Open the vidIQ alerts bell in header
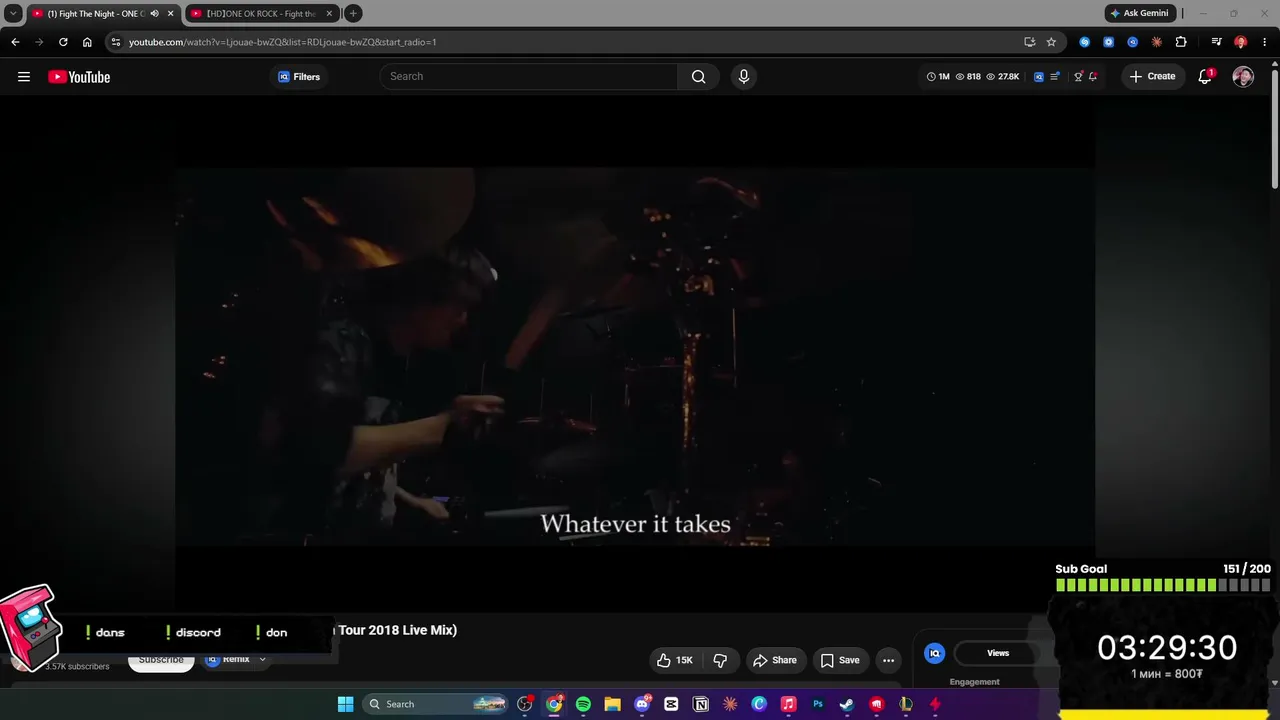 pos(1093,77)
